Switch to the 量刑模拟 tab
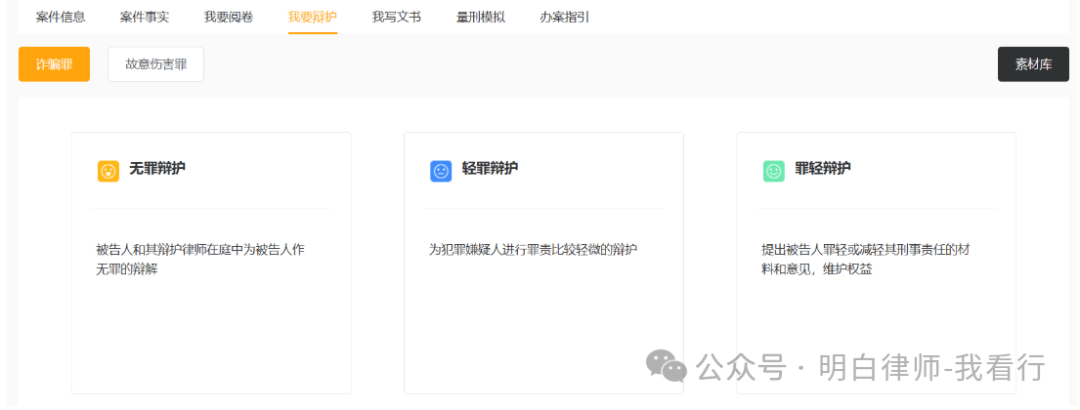 coord(481,17)
